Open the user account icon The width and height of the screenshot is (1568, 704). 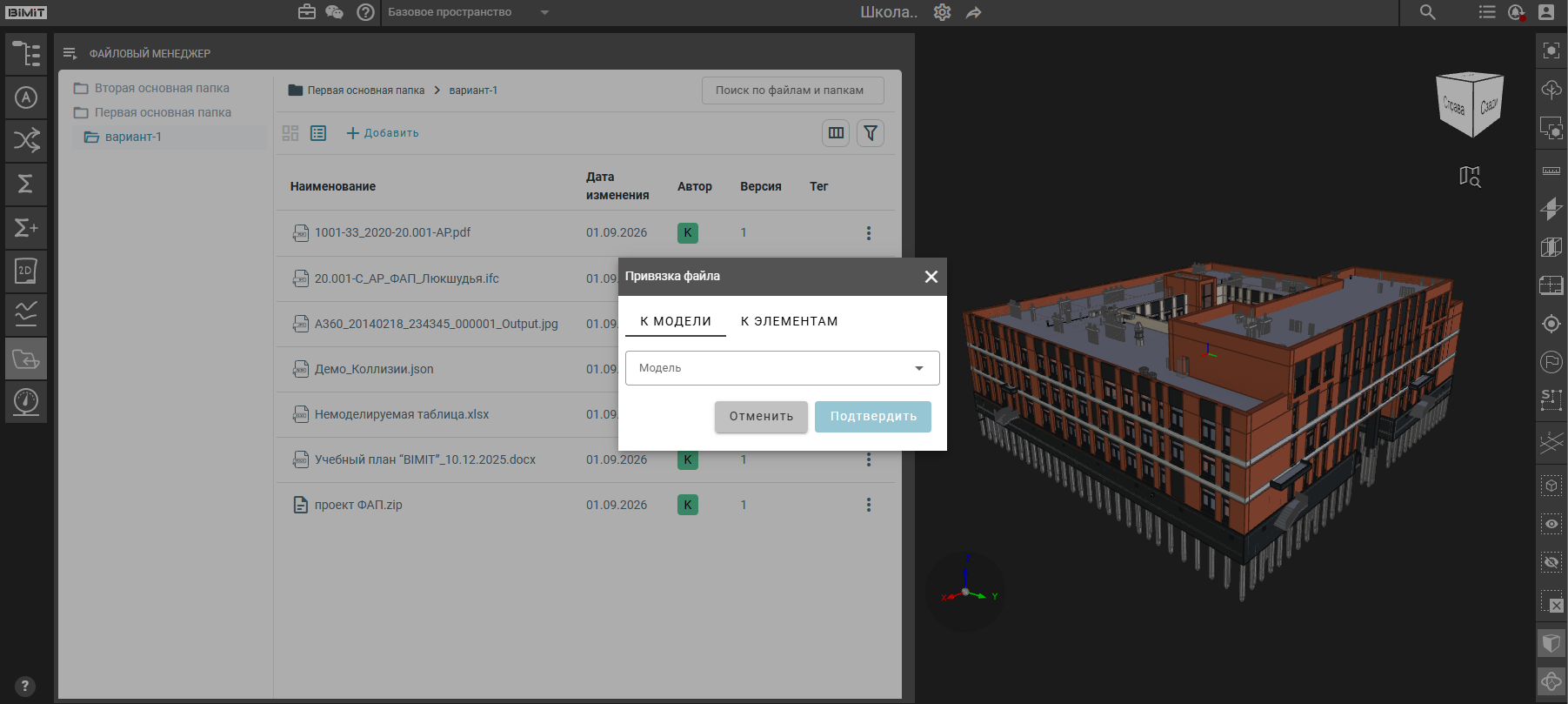(1546, 12)
